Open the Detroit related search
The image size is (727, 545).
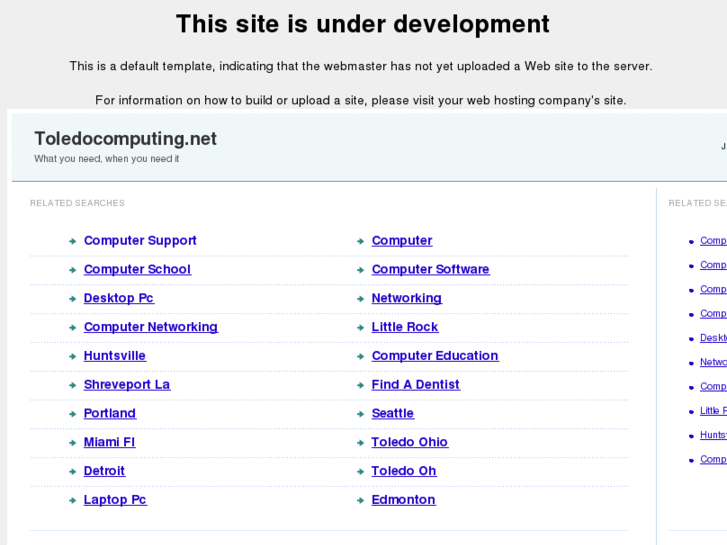[x=104, y=471]
